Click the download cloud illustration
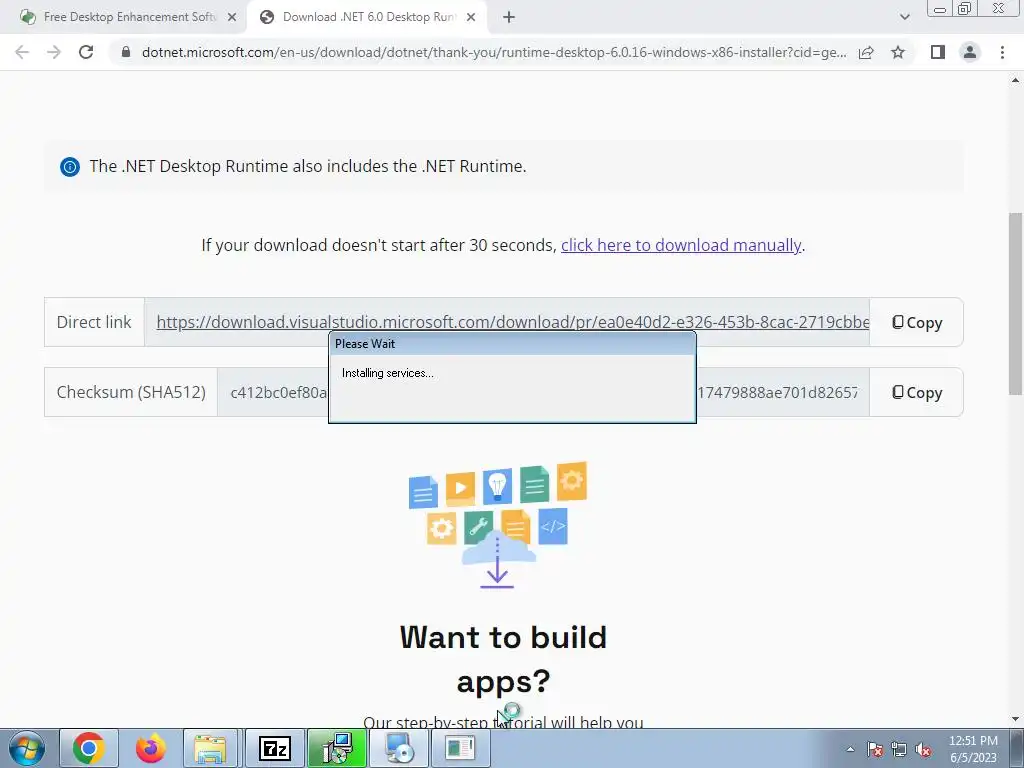 [x=498, y=525]
